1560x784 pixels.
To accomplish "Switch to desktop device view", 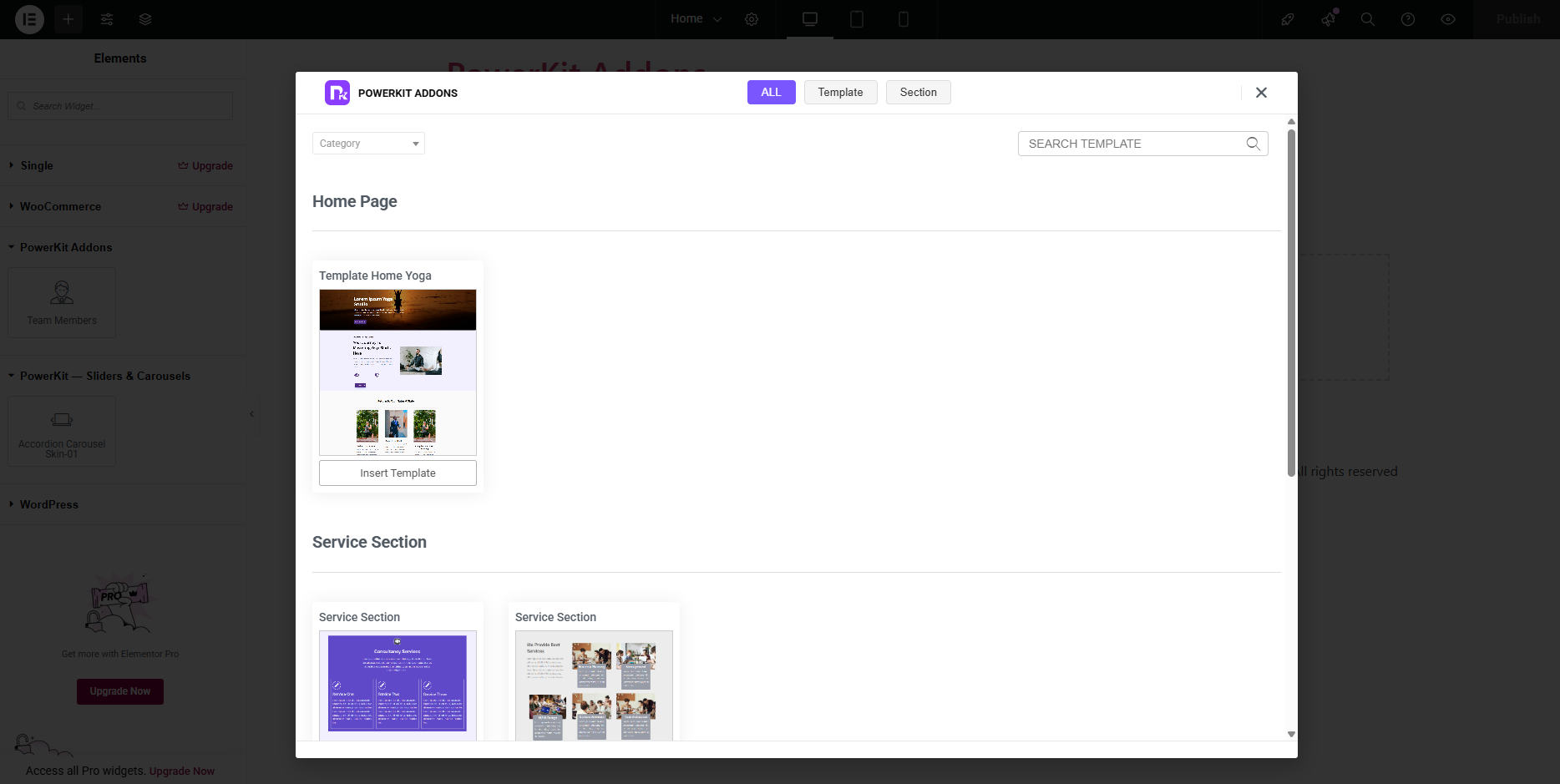I will [810, 19].
